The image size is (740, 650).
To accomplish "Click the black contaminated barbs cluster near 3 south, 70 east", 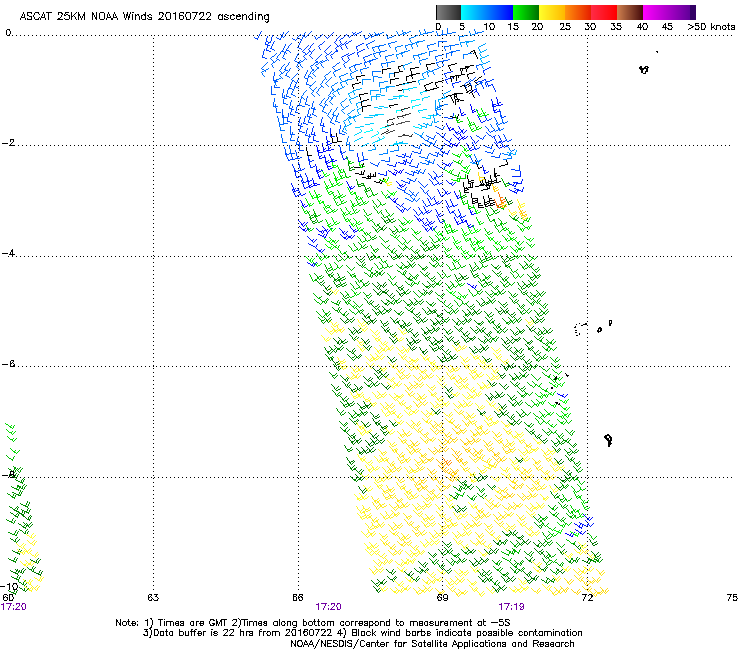I will click(x=482, y=191).
